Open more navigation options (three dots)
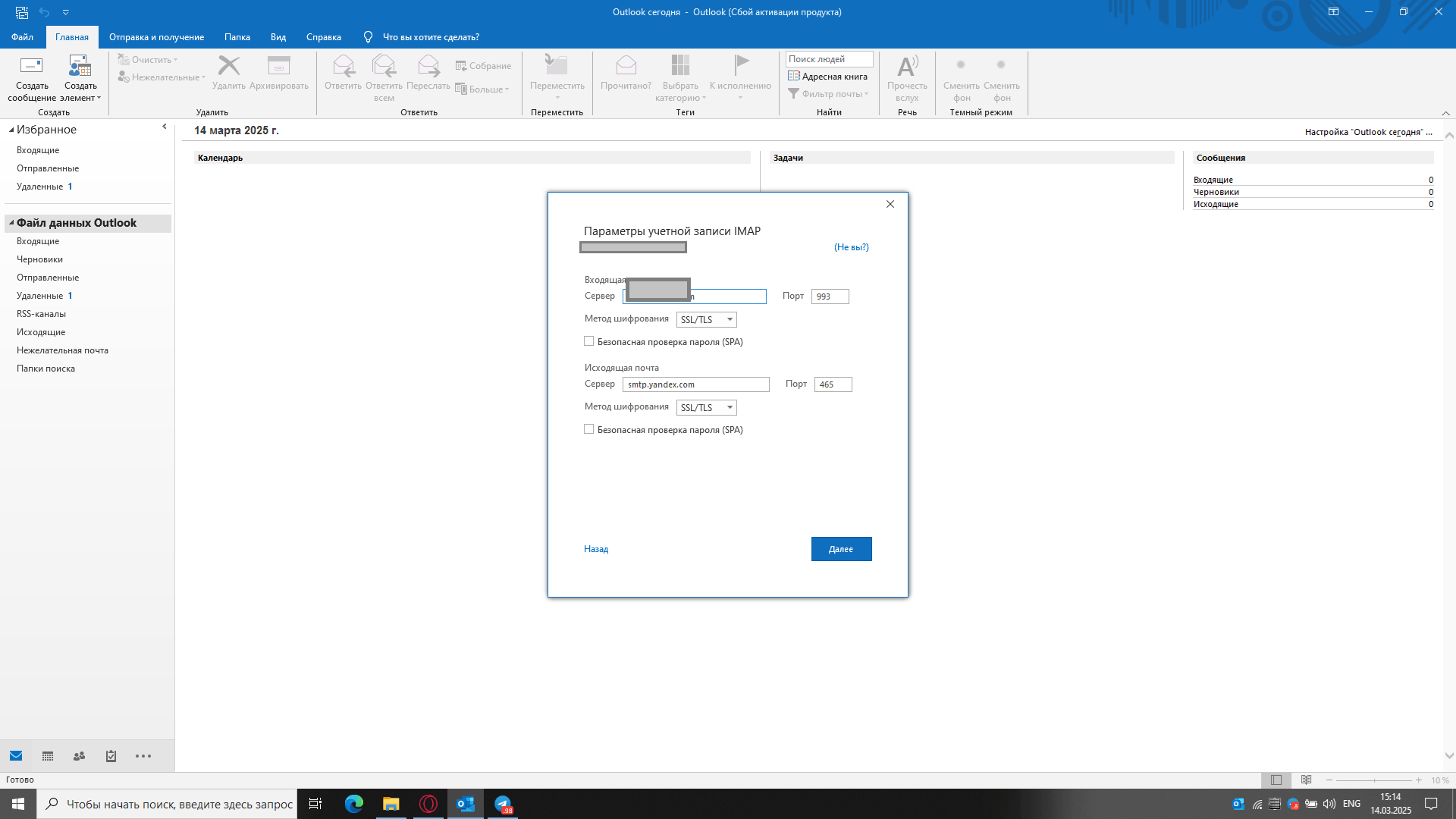 (x=143, y=756)
